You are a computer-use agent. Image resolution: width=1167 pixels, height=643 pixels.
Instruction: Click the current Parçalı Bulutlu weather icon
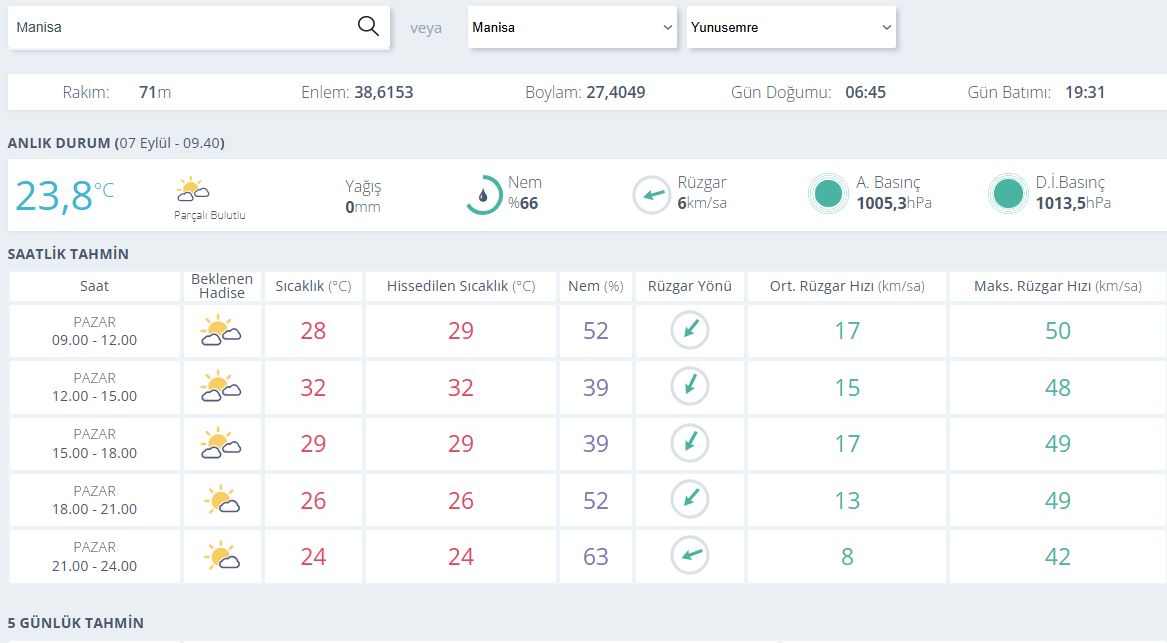pyautogui.click(x=193, y=190)
